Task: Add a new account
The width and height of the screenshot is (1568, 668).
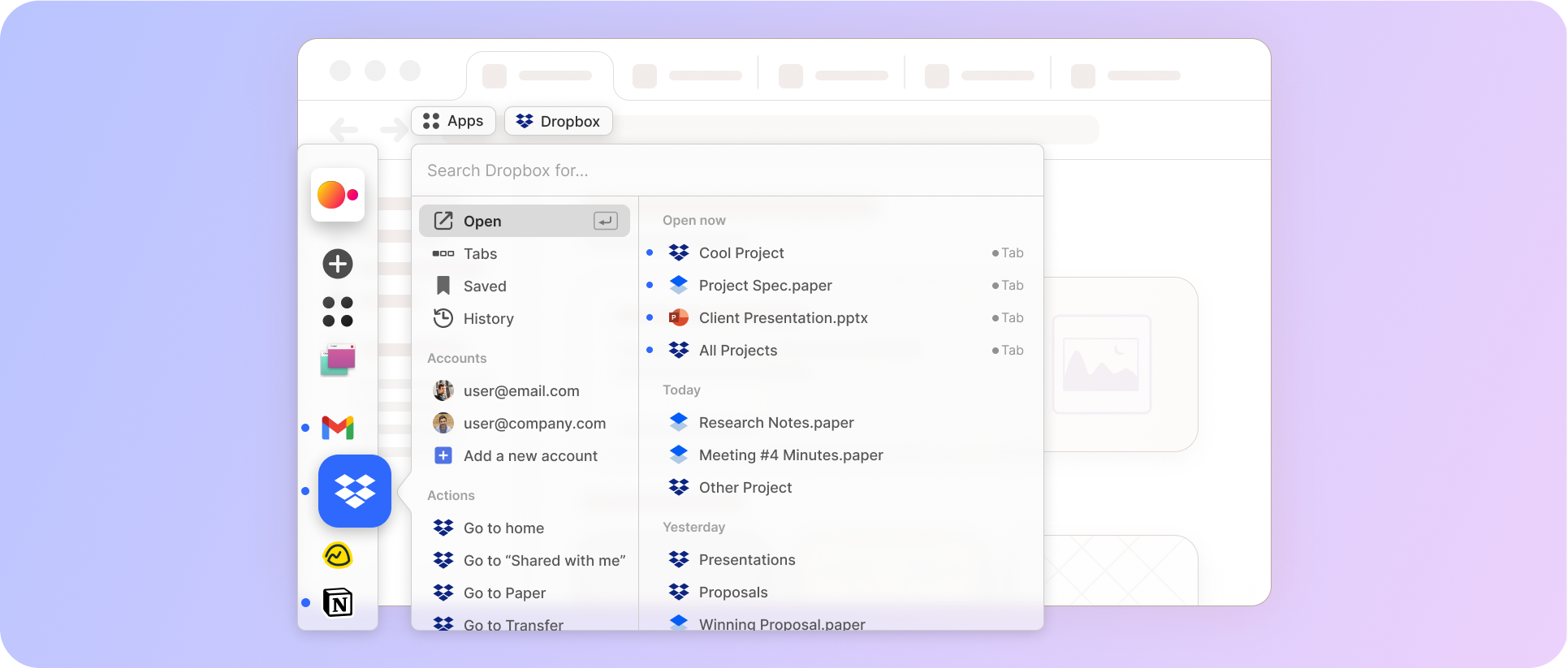Action: pyautogui.click(x=525, y=455)
